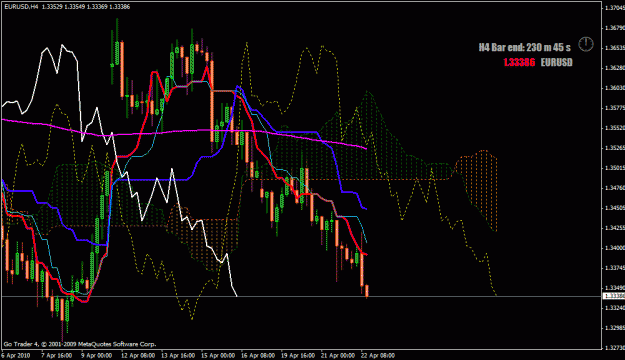
Task: Click the highlighted current price tag on scale
Action: click(x=614, y=296)
